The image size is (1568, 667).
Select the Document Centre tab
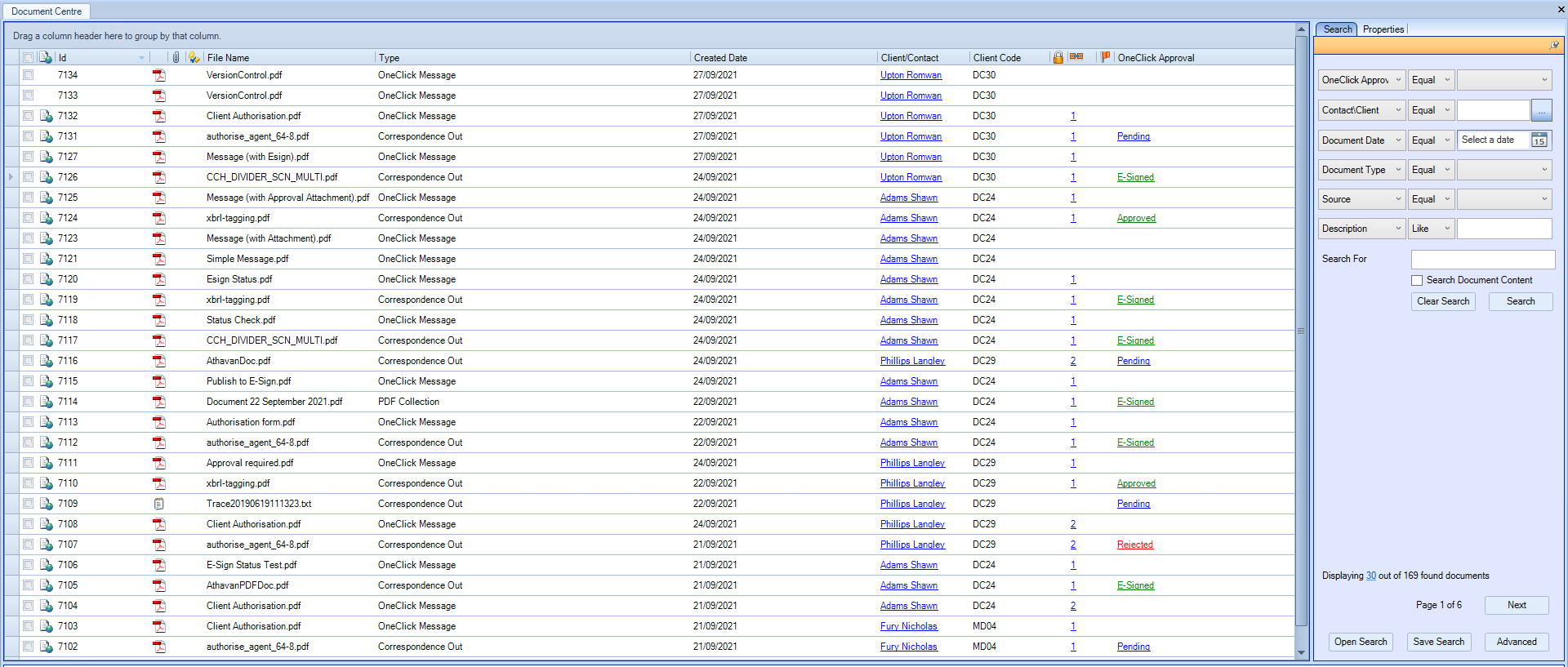47,11
